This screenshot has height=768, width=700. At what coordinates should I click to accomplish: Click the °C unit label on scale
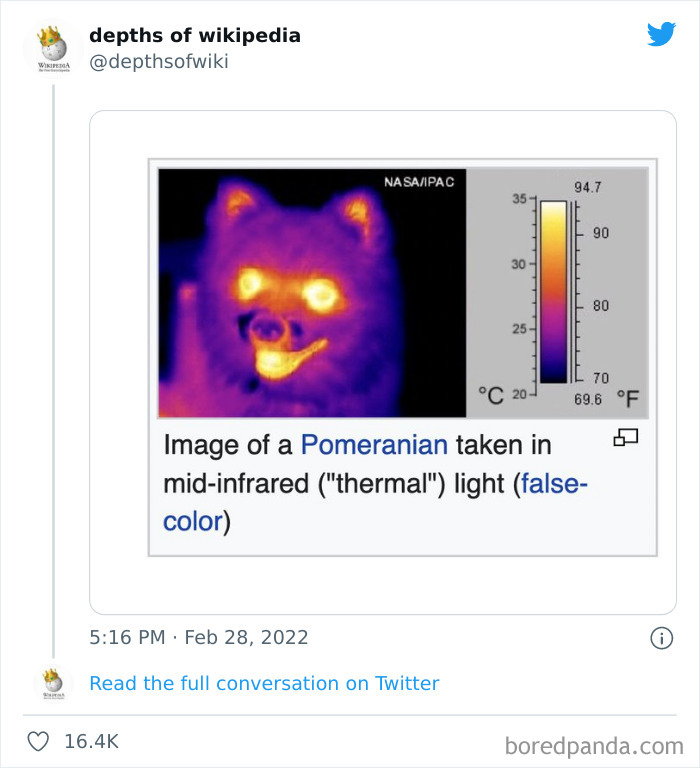pos(489,396)
